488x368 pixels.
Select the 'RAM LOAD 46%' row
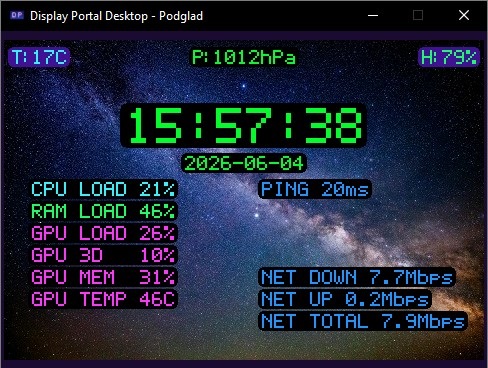pos(103,211)
